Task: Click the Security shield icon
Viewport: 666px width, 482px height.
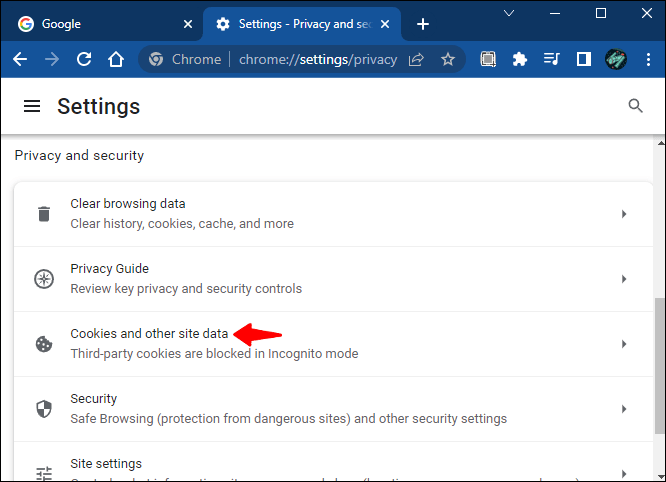Action: click(44, 409)
